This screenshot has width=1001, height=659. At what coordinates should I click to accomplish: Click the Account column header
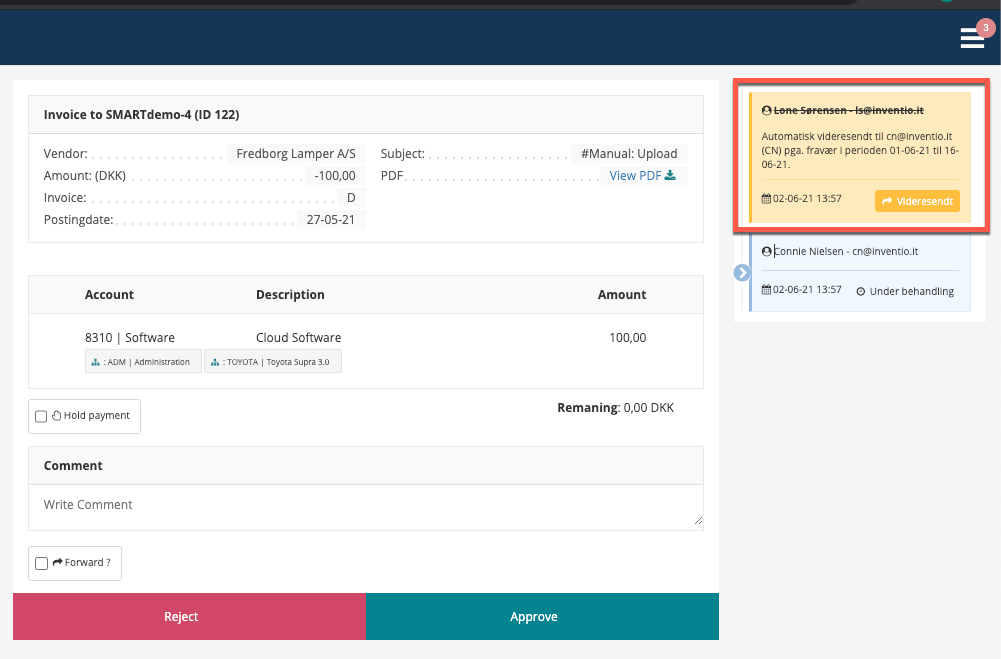point(109,295)
